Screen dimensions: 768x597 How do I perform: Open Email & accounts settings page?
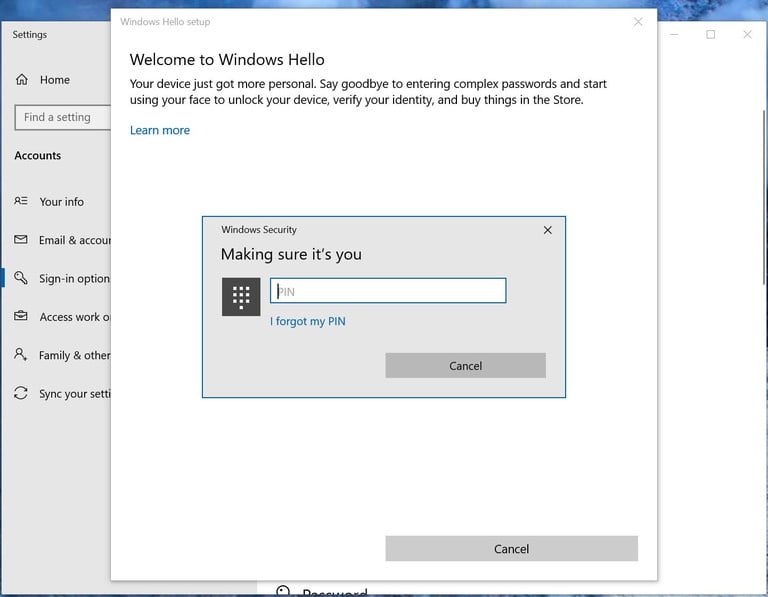tap(75, 240)
